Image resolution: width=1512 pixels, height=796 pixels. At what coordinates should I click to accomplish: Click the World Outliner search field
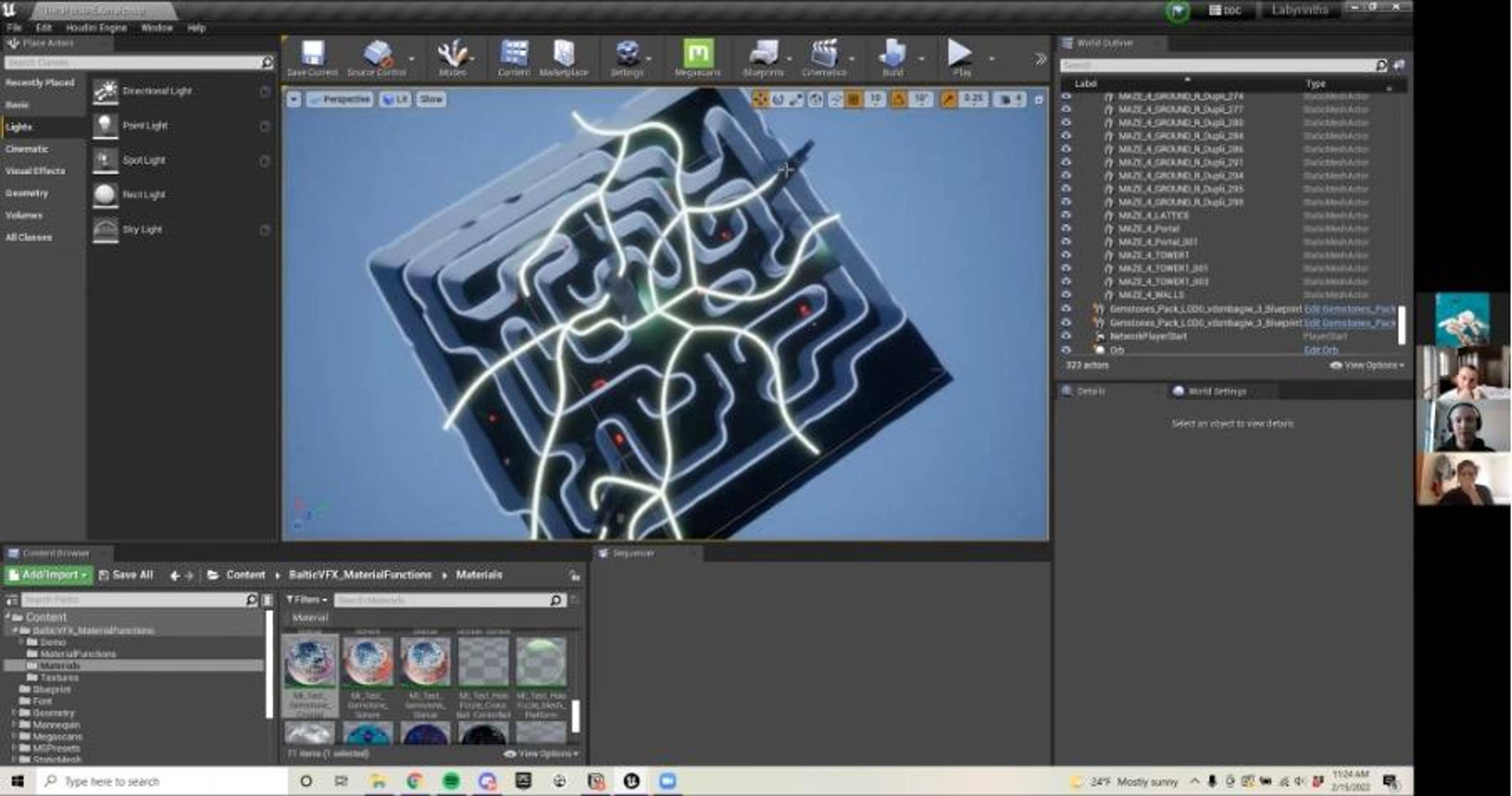[x=1224, y=65]
